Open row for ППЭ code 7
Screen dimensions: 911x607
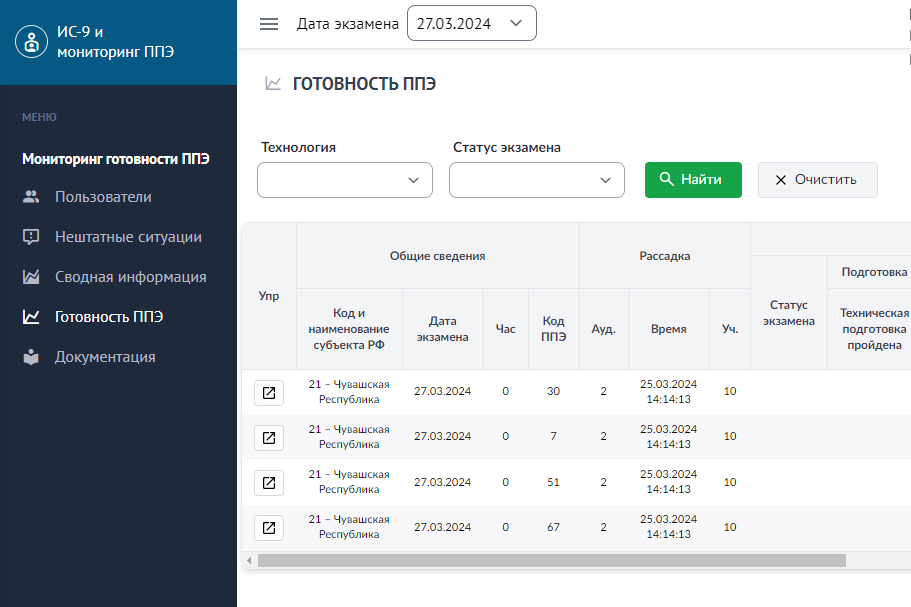pos(269,437)
